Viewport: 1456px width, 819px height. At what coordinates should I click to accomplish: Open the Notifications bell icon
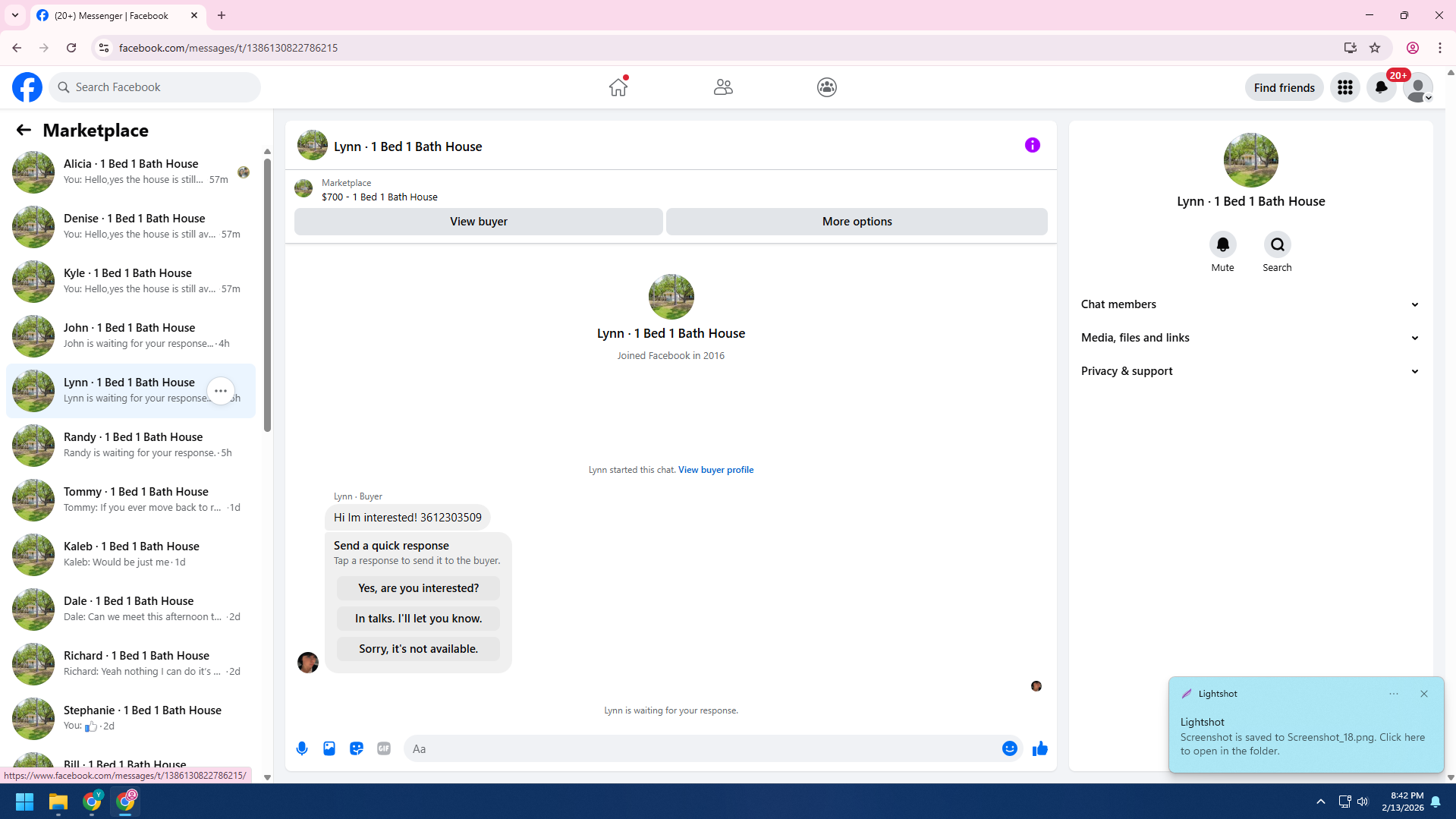[1382, 87]
